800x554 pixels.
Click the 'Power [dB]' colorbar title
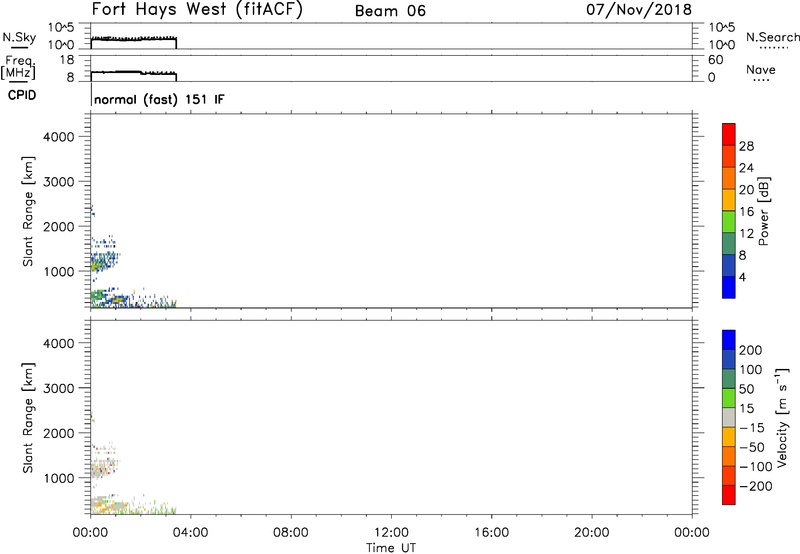(763, 211)
